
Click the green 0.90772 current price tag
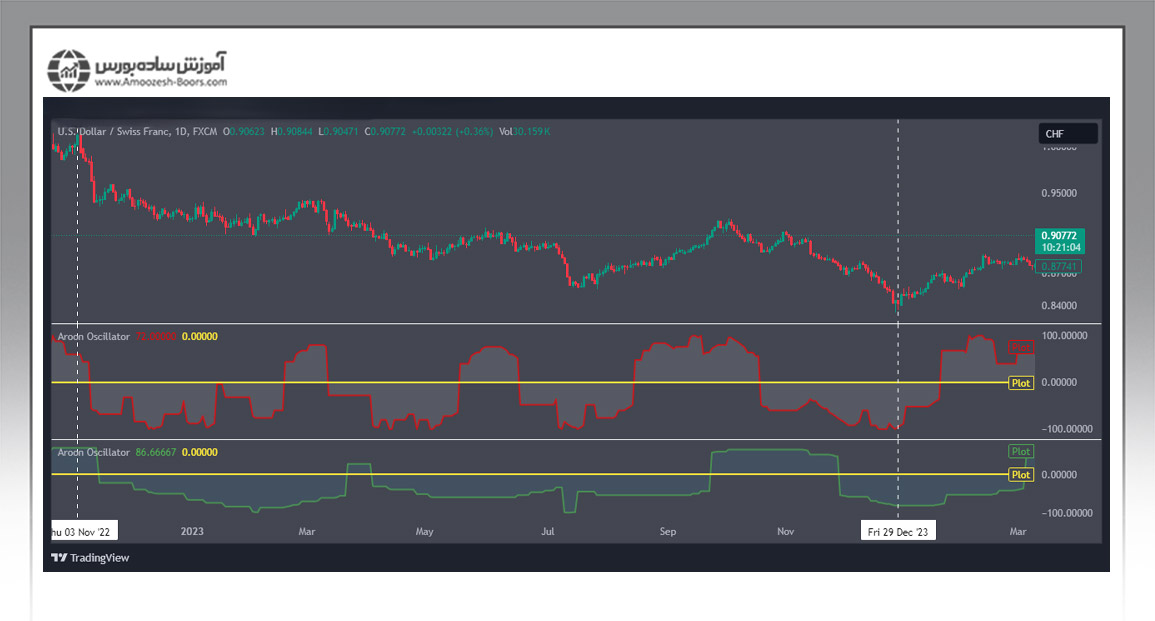coord(1061,240)
